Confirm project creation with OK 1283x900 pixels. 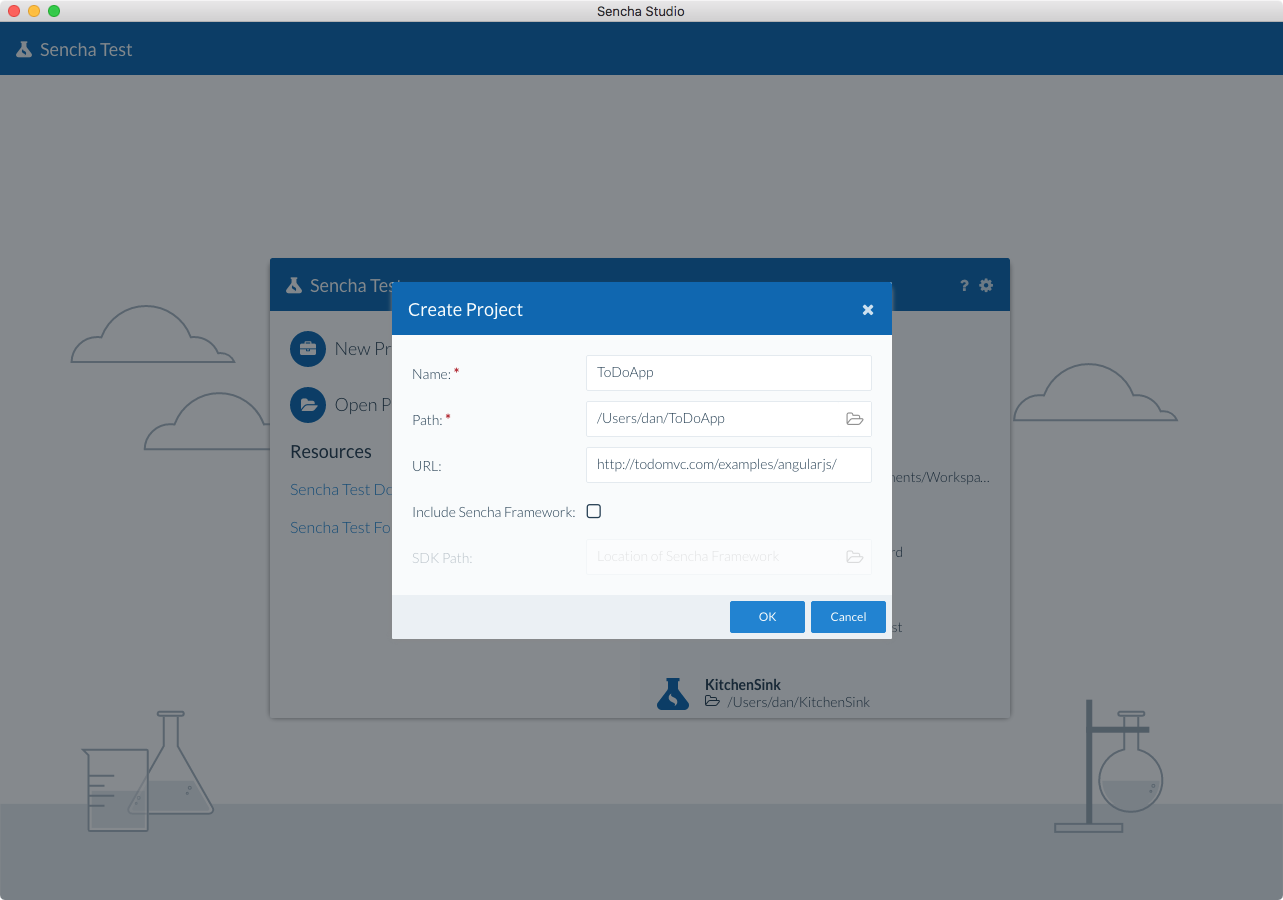(x=767, y=617)
